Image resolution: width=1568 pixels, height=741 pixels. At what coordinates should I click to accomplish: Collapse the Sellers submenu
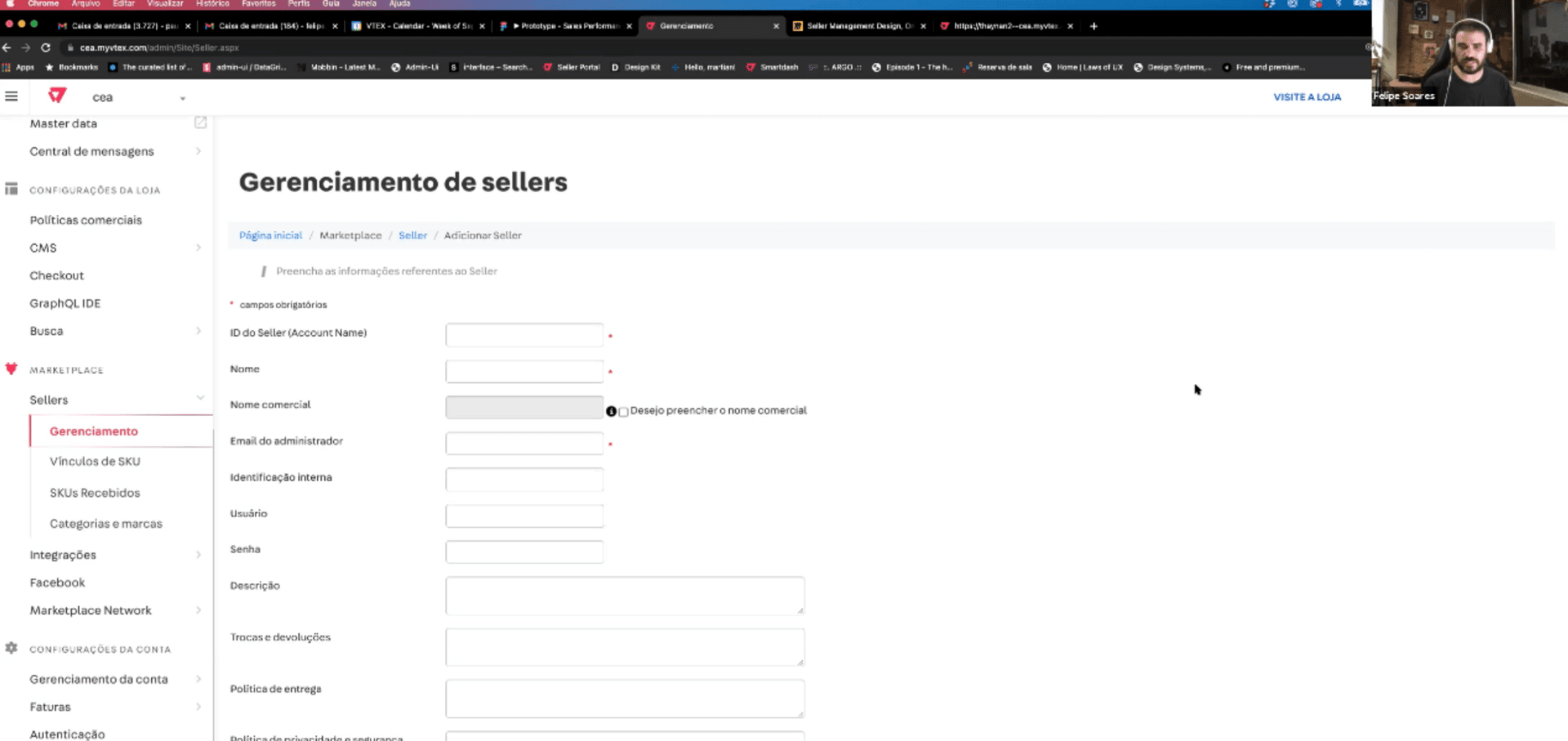200,399
